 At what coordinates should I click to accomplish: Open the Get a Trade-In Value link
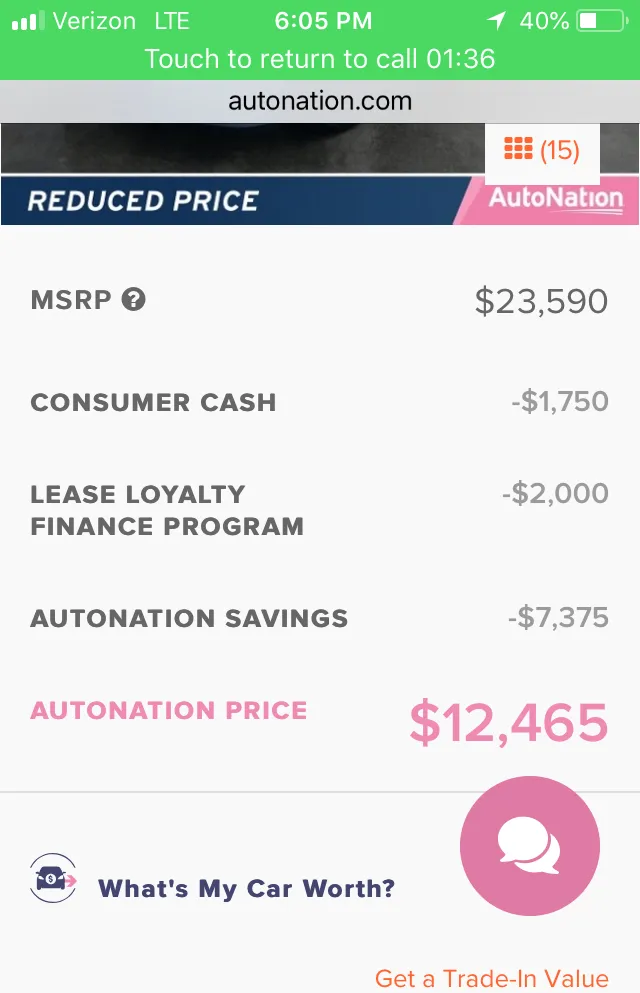point(491,978)
